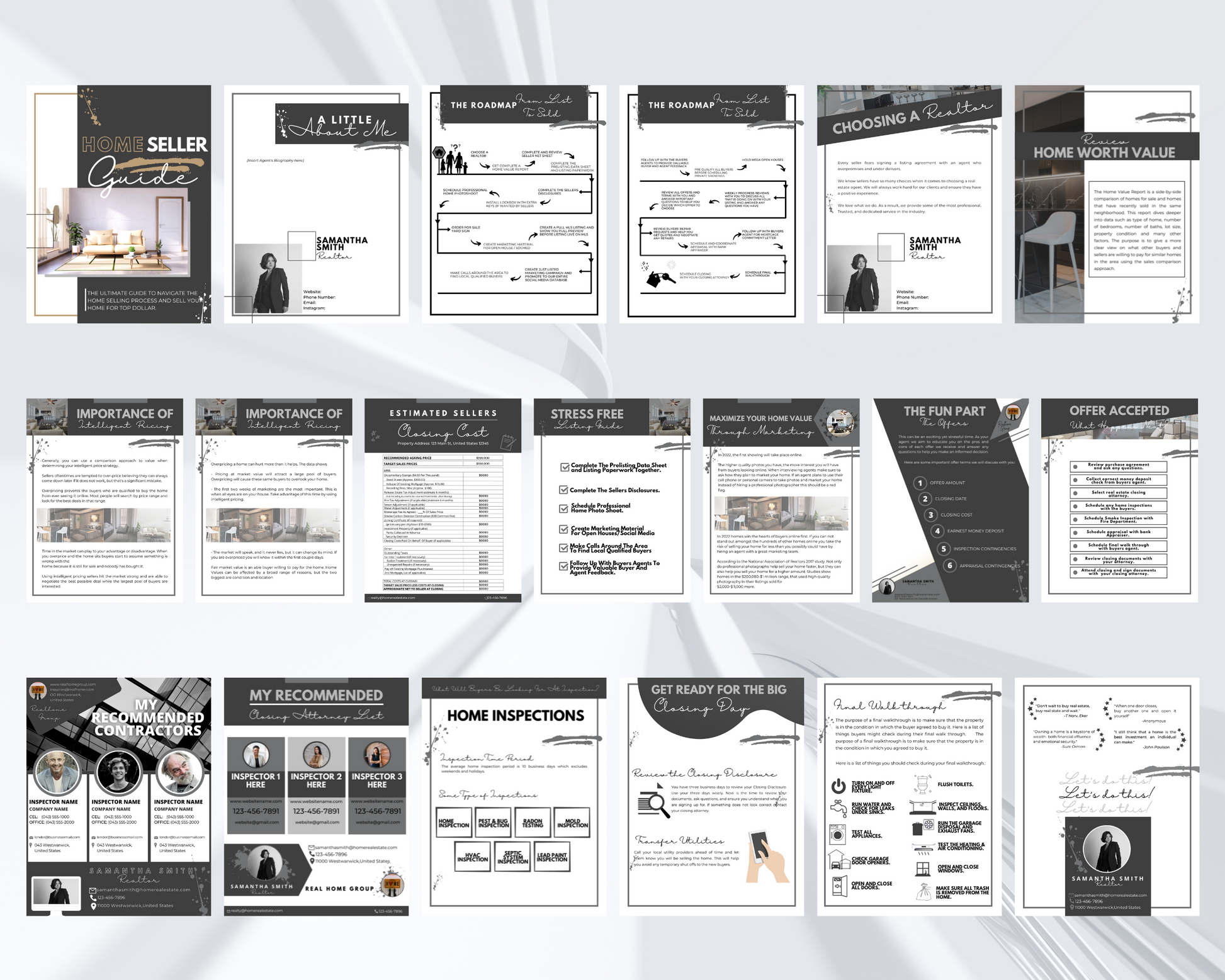Viewport: 1225px width, 980px height.
Task: Click Inspector 2 Here card heading
Action: point(316,780)
